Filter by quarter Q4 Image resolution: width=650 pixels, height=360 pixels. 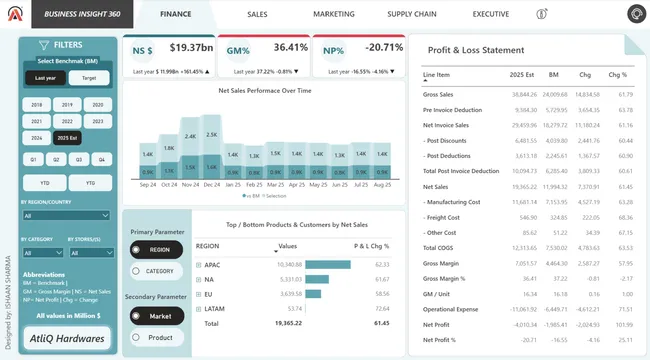pos(102,160)
